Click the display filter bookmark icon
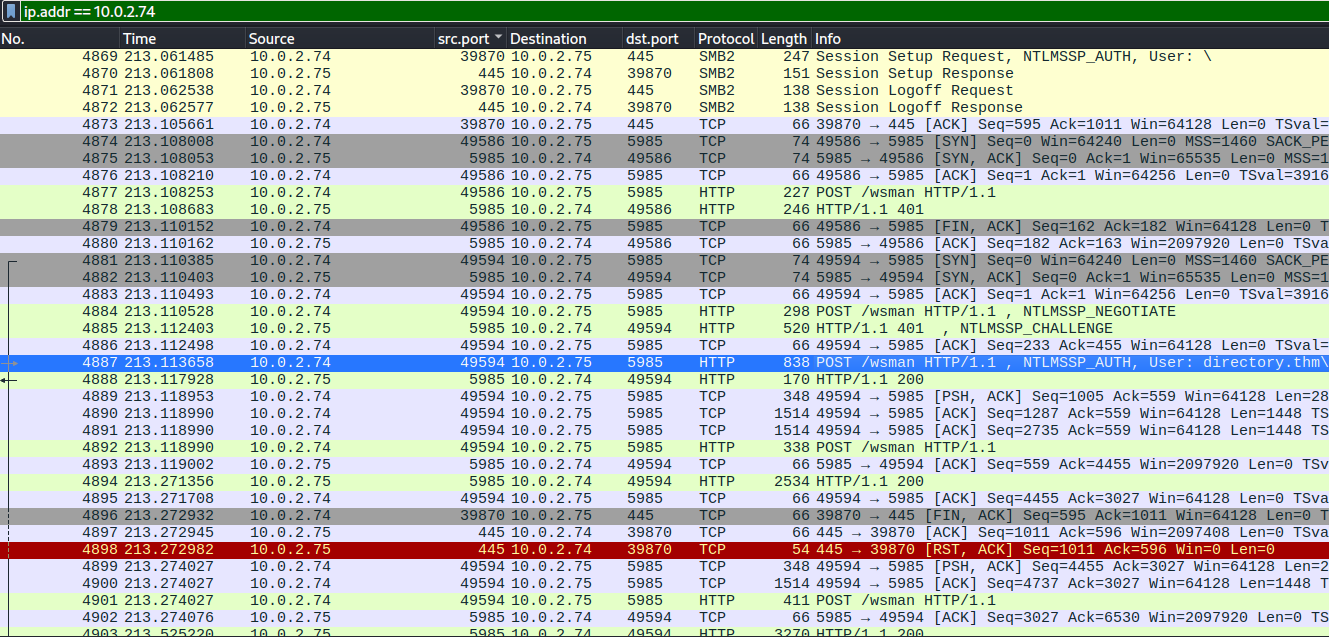Screen dimensions: 1329x637 (11, 12)
